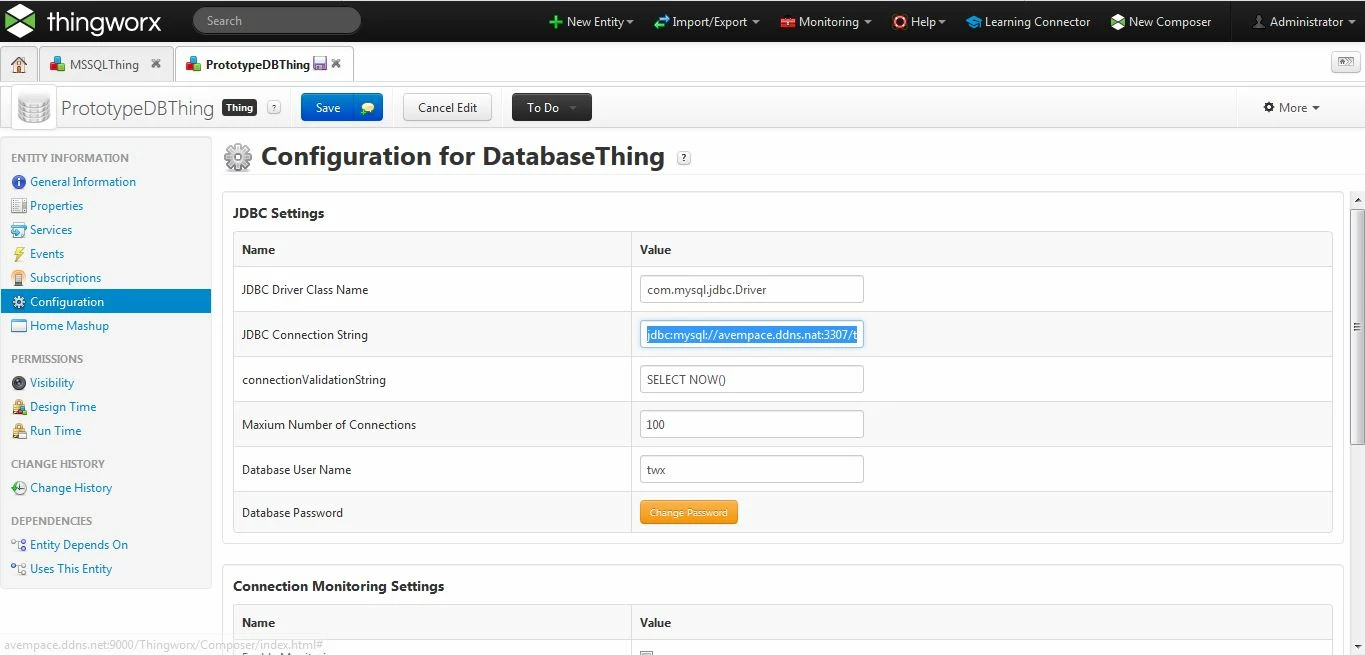Click the gear icon beside Configuration heading
This screenshot has width=1365, height=655.
(238, 157)
